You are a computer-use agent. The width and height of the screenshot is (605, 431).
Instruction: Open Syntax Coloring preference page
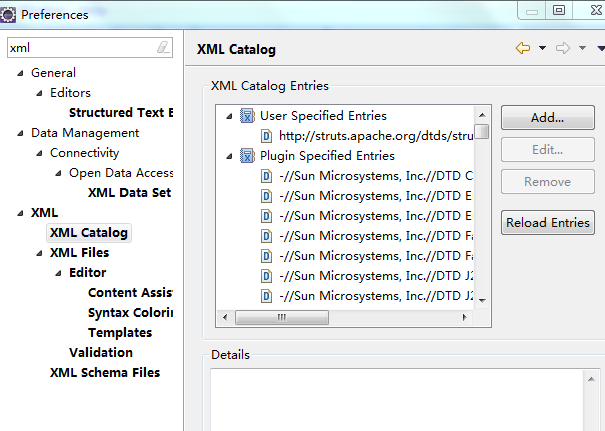pyautogui.click(x=130, y=313)
